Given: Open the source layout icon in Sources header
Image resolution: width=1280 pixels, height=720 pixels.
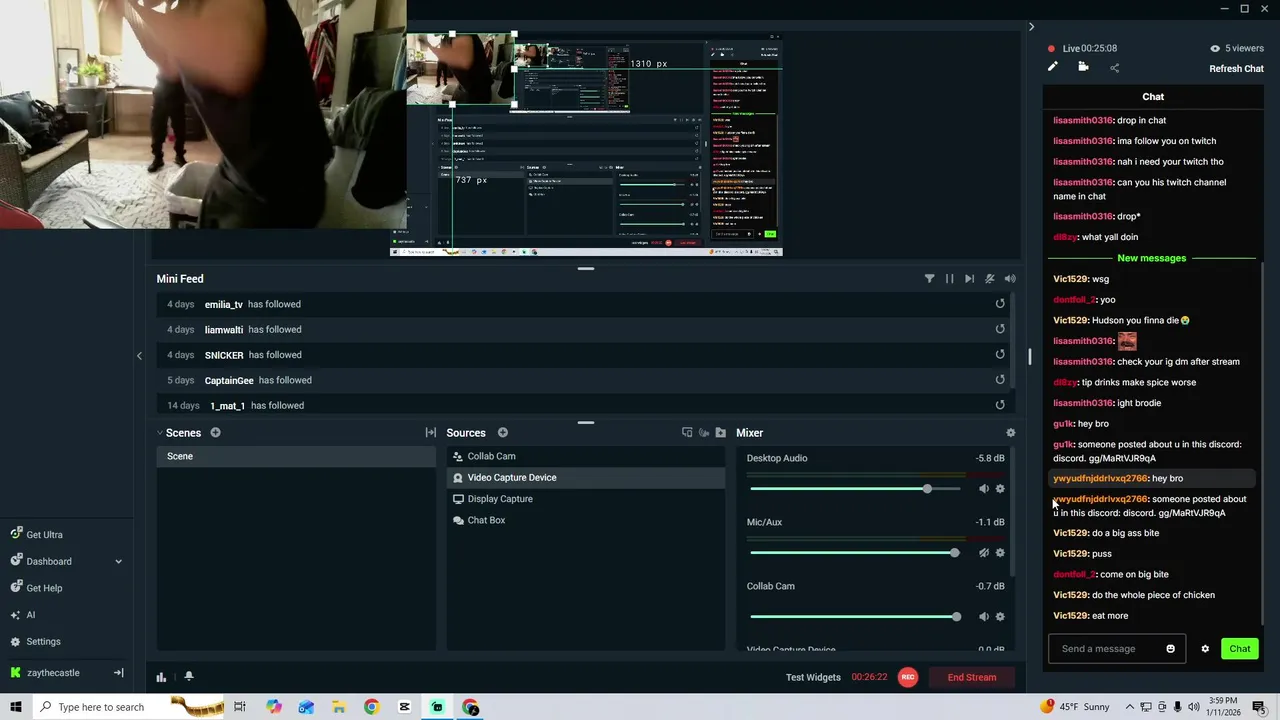Looking at the screenshot, I should coord(687,433).
